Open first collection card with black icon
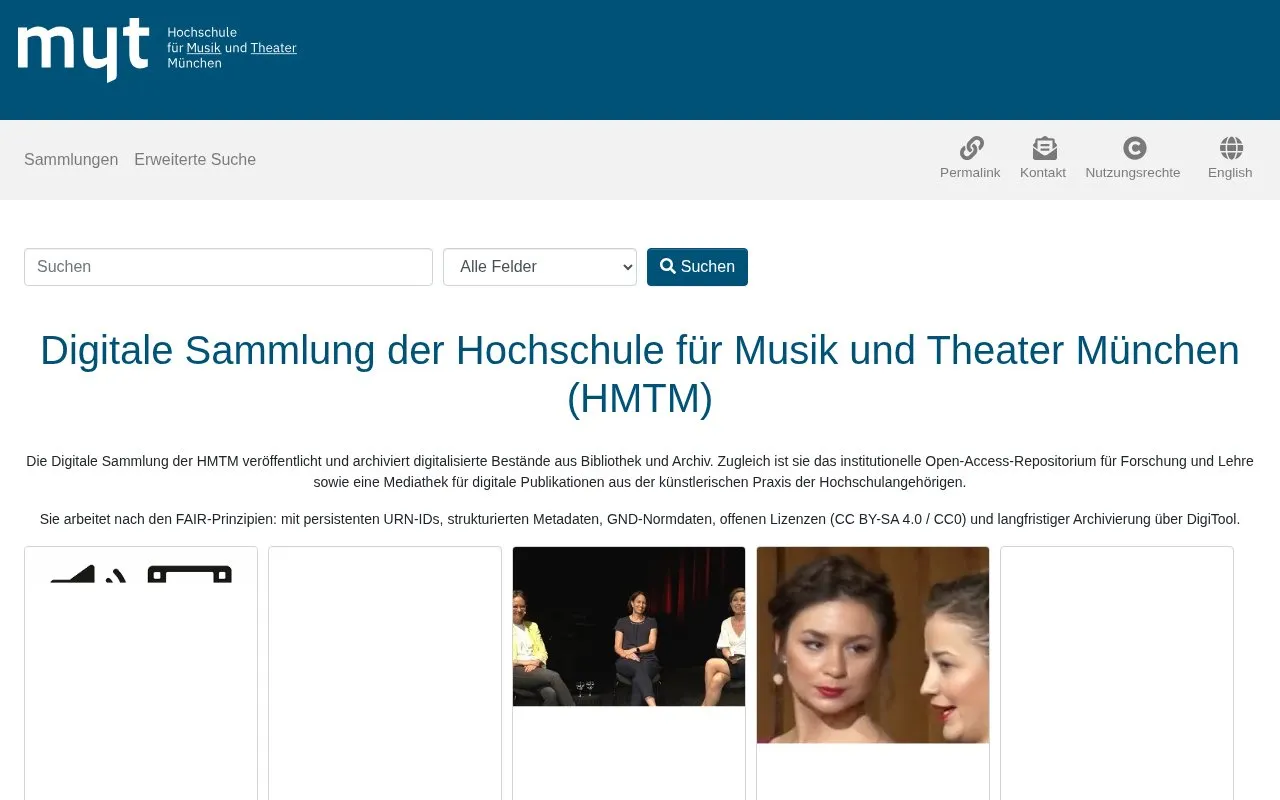The height and width of the screenshot is (800, 1280). 141,673
